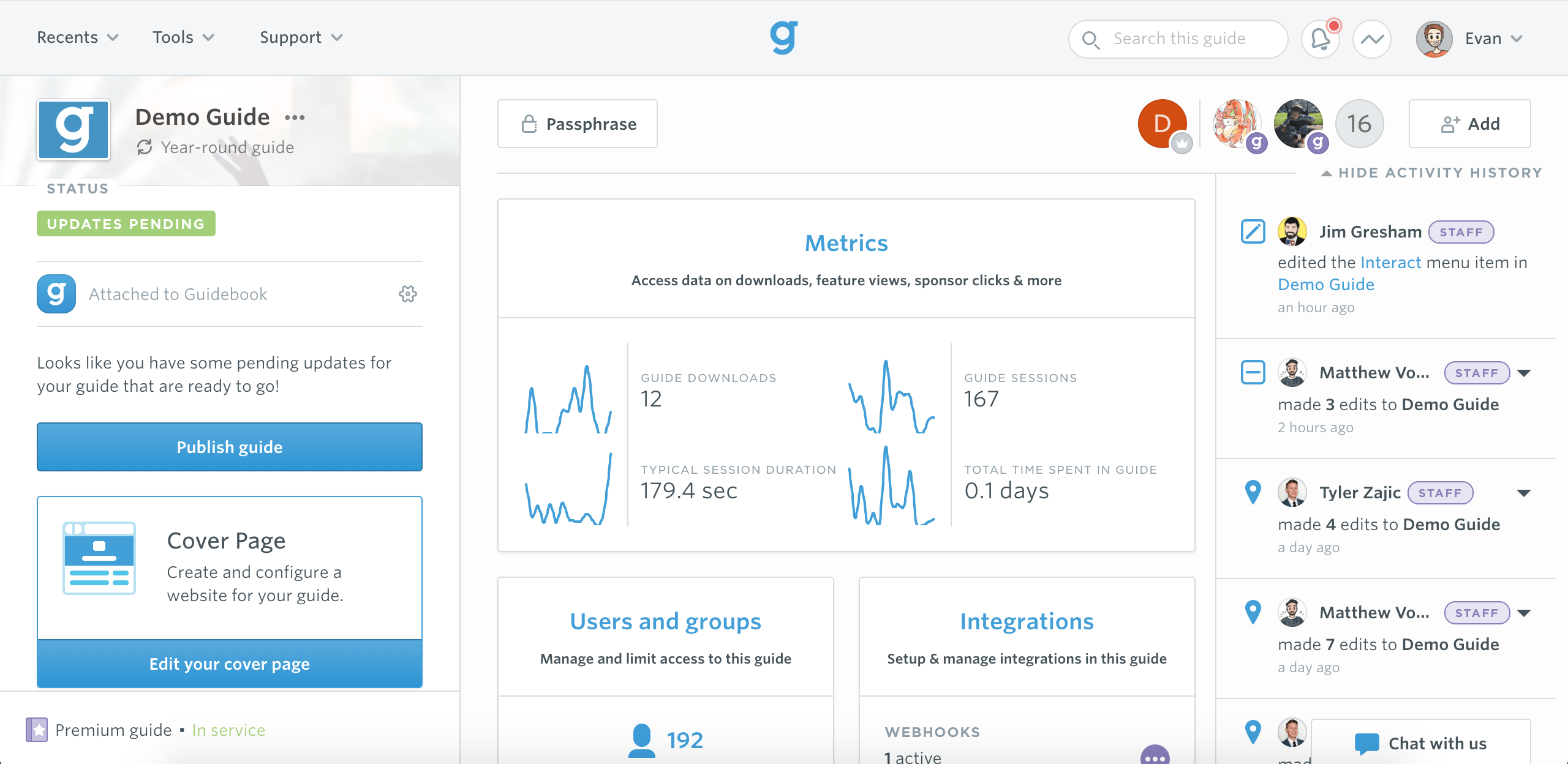1568x764 pixels.
Task: Click the Demo Guide logo thumbnail
Action: (x=73, y=130)
